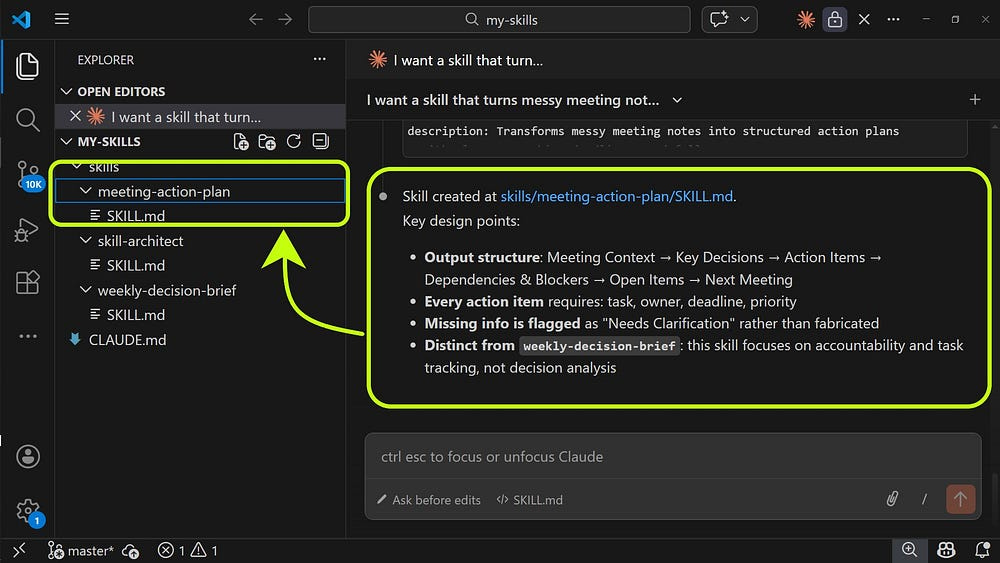Open remote window indicator in status bar

(x=19, y=550)
